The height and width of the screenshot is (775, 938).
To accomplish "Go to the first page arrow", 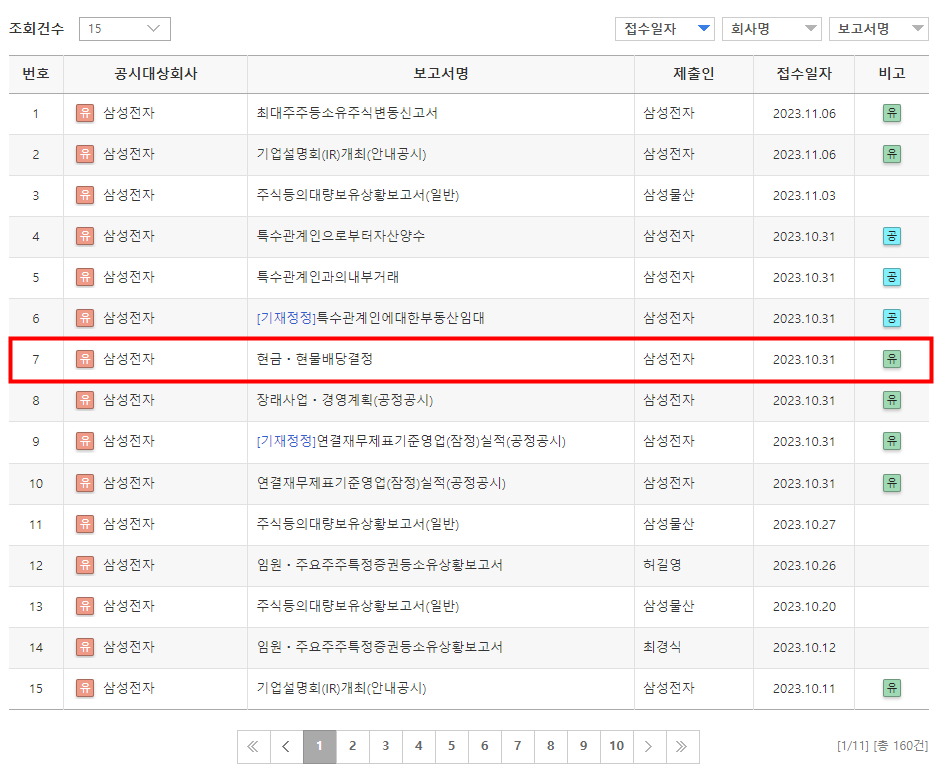I will 254,746.
